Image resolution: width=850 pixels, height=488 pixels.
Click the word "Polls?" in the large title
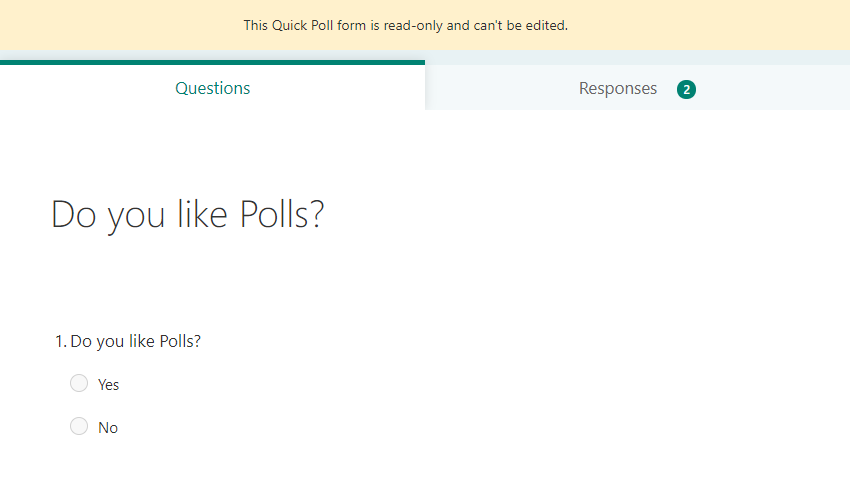coord(283,215)
